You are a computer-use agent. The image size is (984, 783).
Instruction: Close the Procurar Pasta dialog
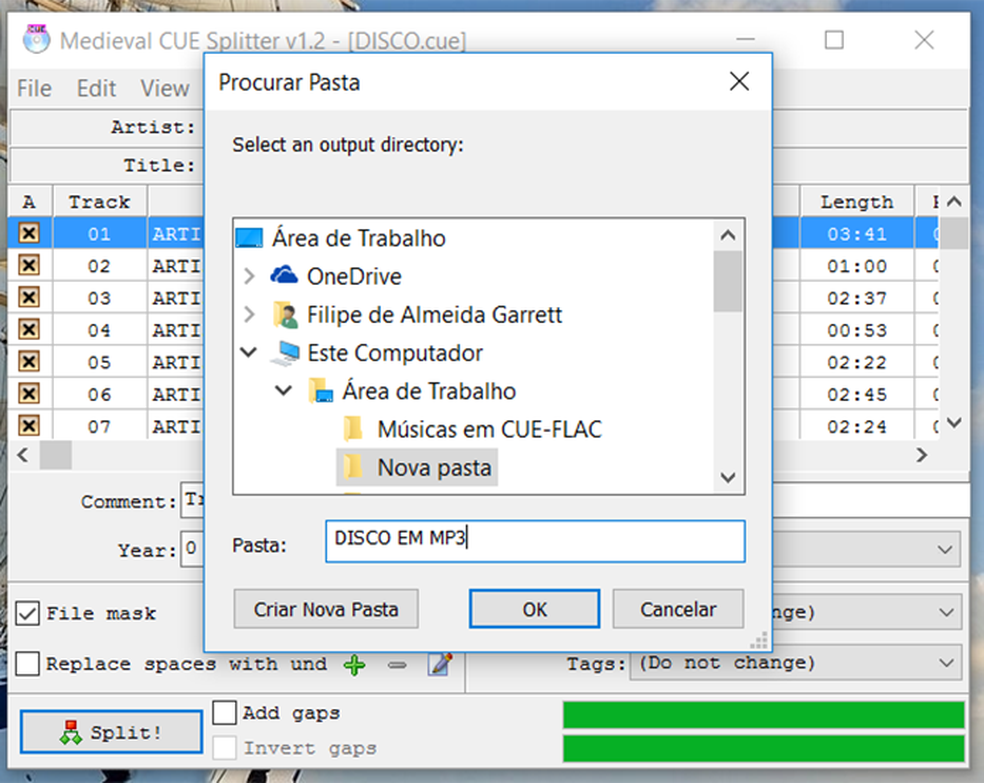click(739, 82)
